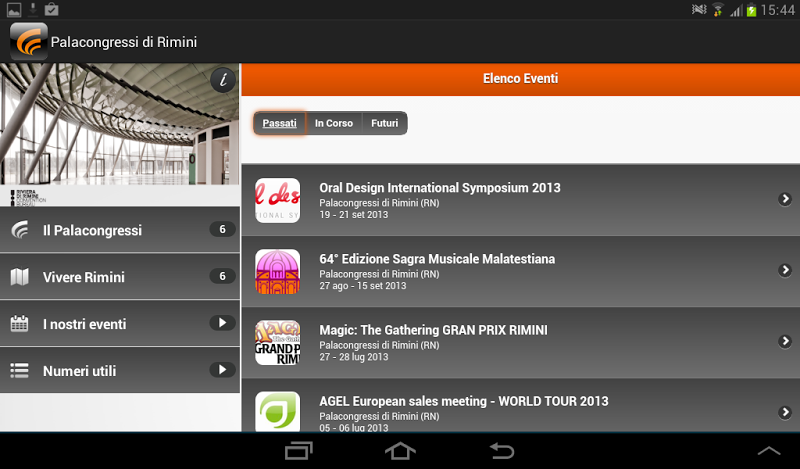Select the Oral Design International Symposium 2013 title

pyautogui.click(x=440, y=188)
